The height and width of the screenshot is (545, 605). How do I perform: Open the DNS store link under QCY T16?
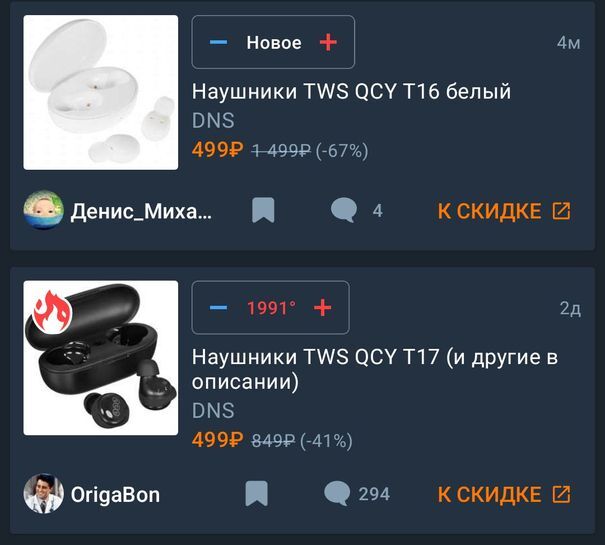pyautogui.click(x=213, y=120)
